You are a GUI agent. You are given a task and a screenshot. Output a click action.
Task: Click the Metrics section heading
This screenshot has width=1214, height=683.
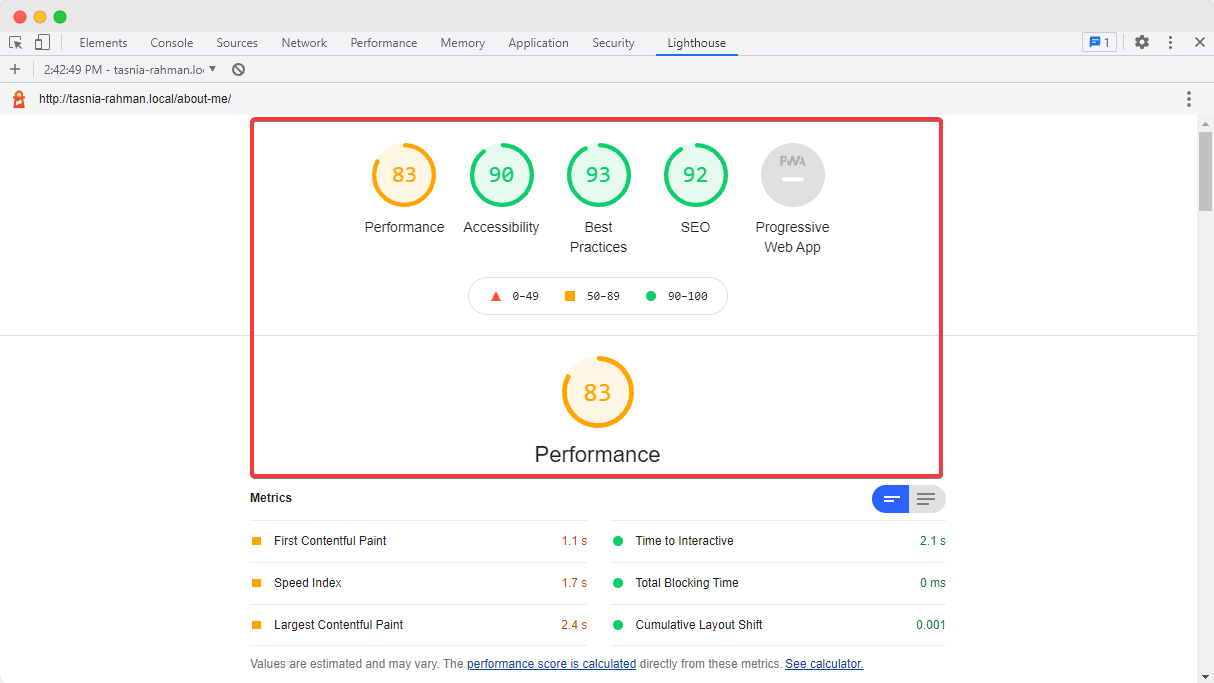[271, 498]
